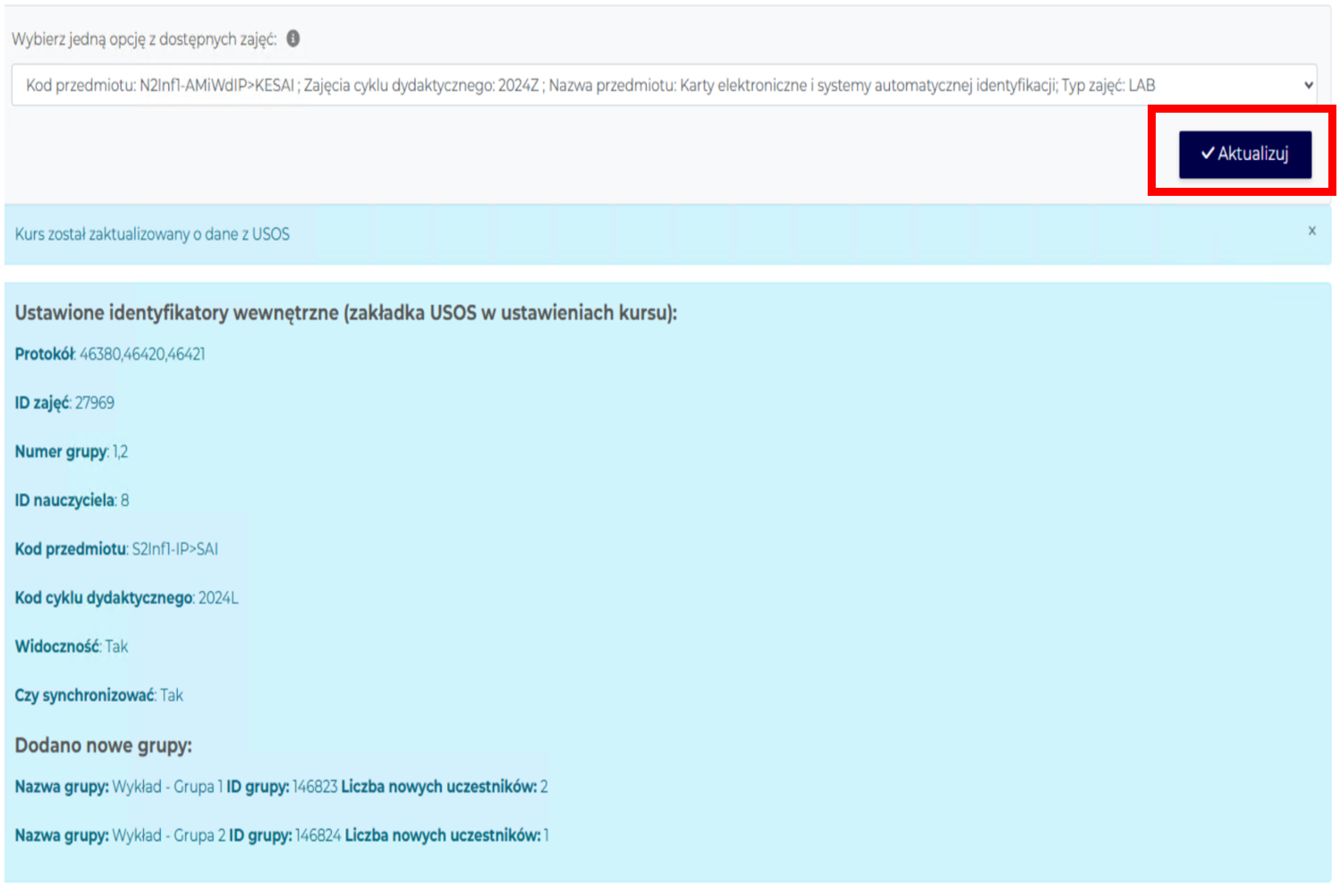Click the dropdown arrow on the class selector
Image resolution: width=1340 pixels, height=896 pixels.
[x=1308, y=86]
